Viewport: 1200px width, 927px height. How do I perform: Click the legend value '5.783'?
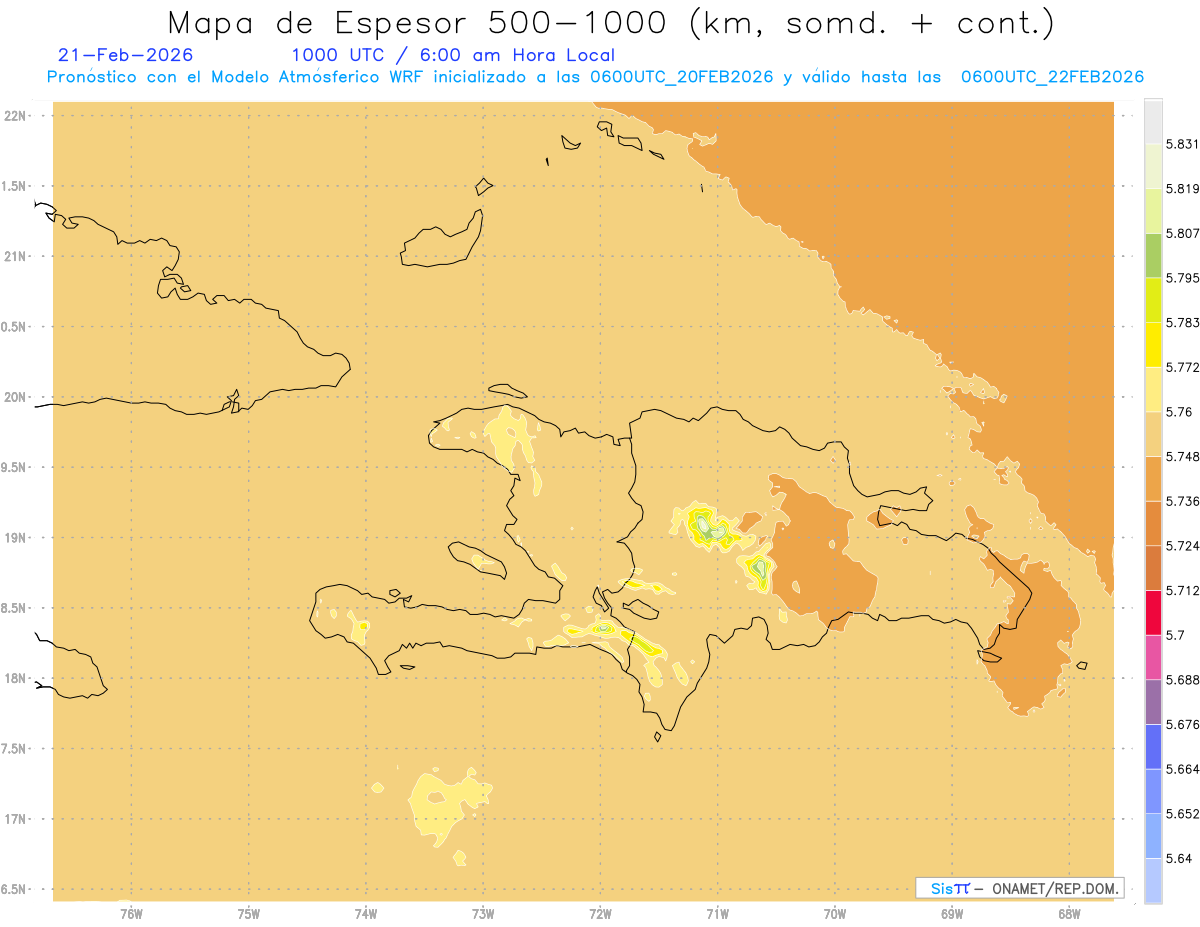coord(1182,322)
